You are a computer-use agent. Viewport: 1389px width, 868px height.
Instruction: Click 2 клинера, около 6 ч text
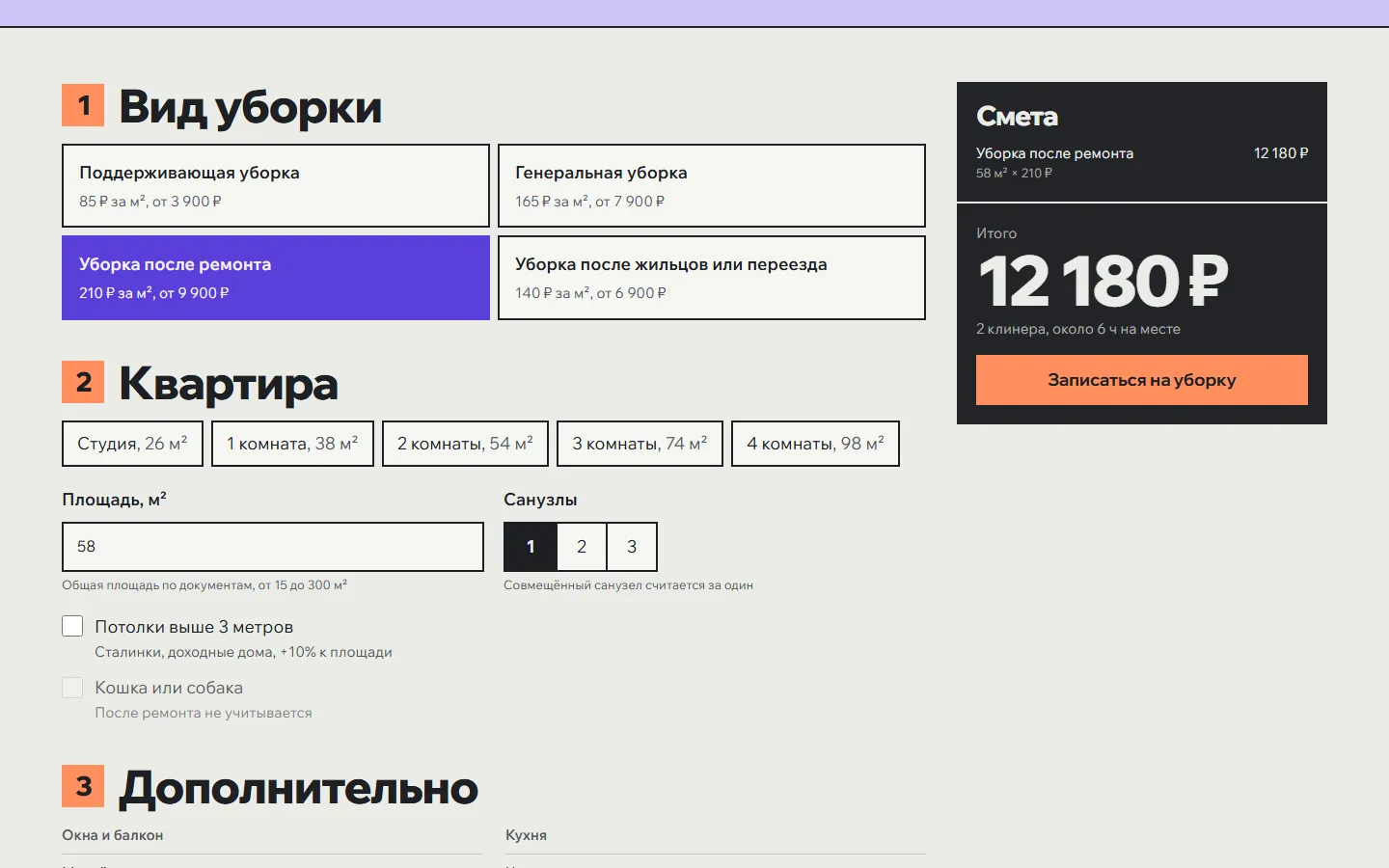[x=1078, y=329]
